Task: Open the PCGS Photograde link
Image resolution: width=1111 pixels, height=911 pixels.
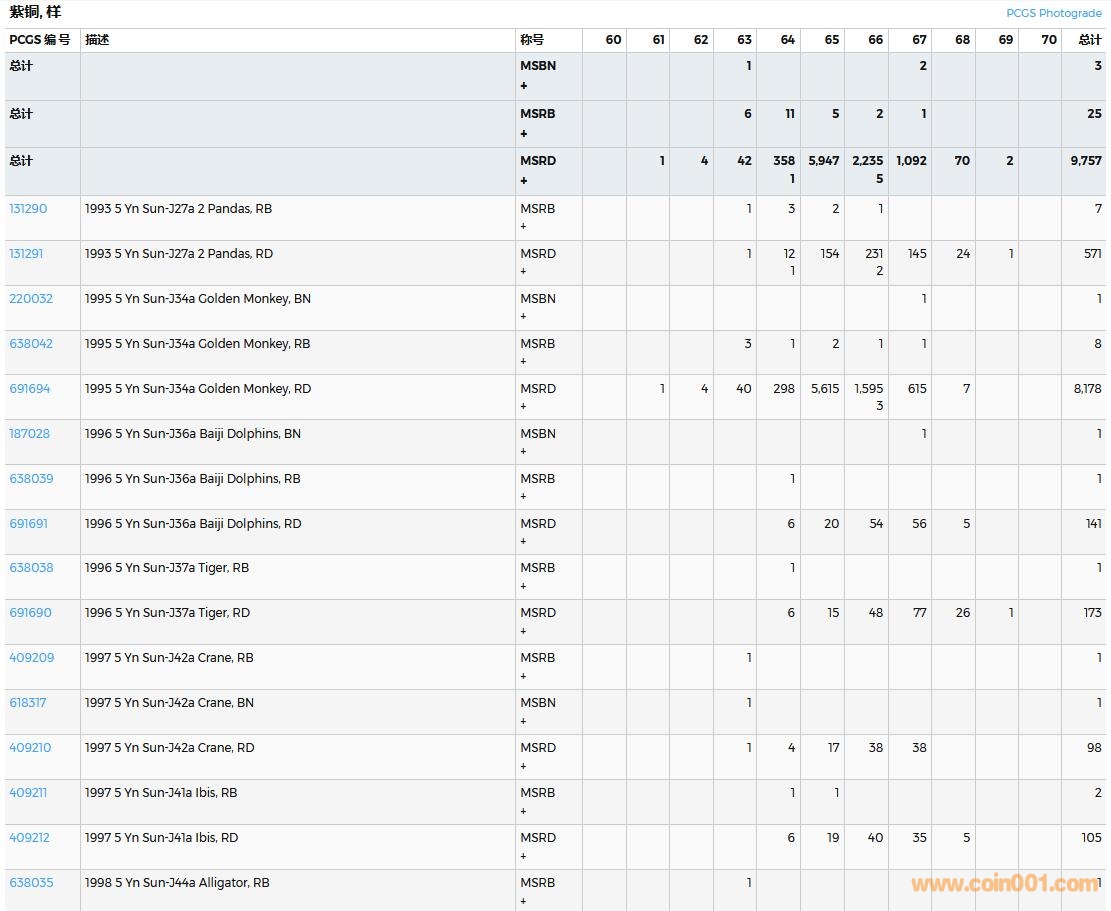Action: point(1053,13)
